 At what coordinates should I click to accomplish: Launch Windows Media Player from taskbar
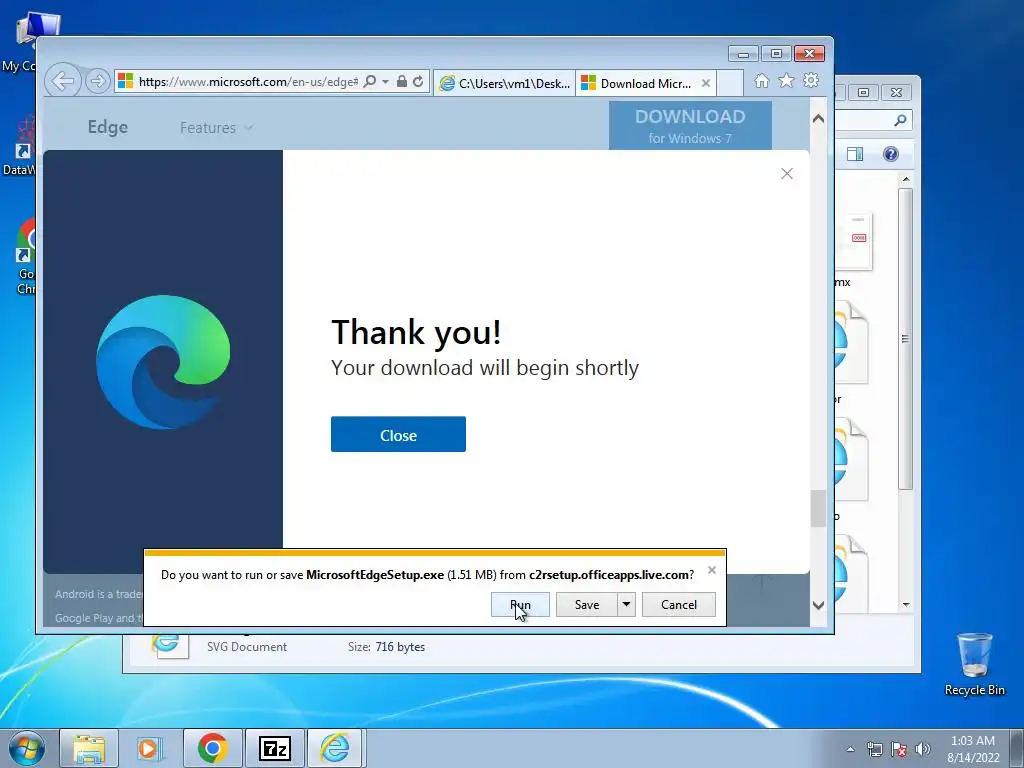point(149,748)
